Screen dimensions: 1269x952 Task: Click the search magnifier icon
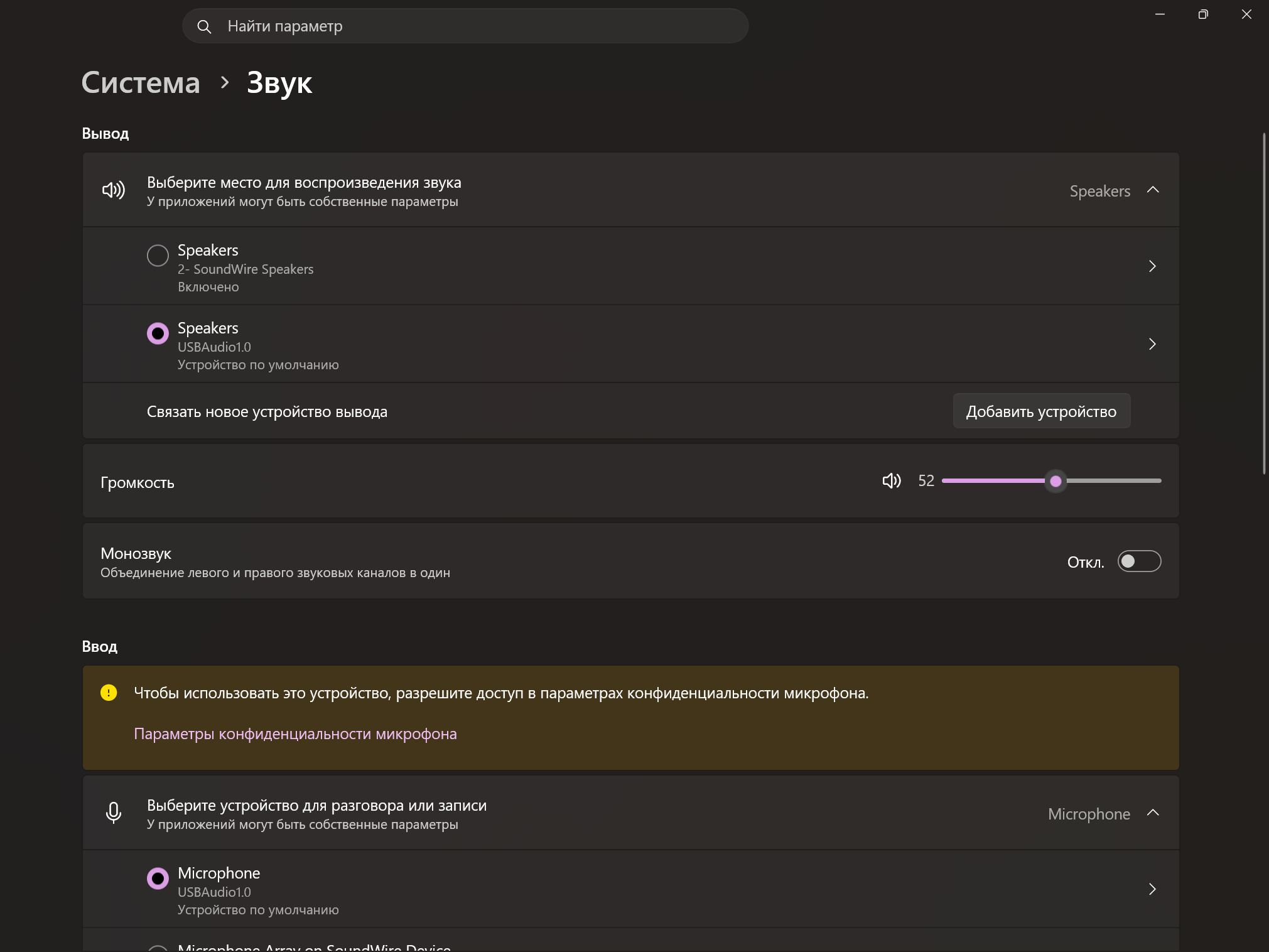(x=204, y=26)
